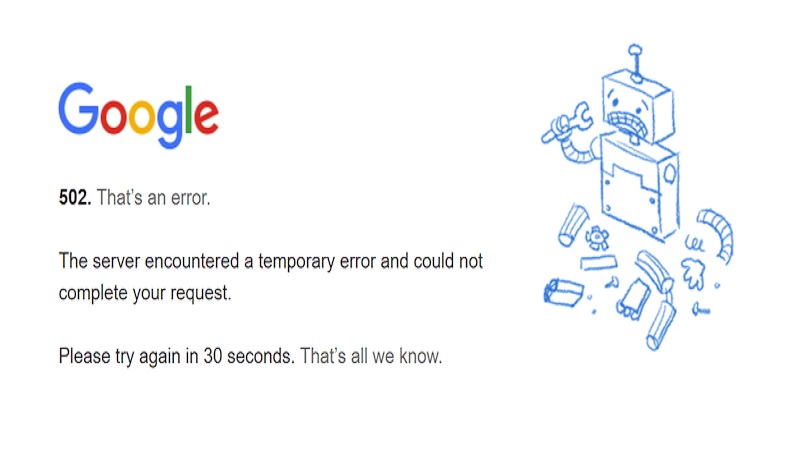
Task: Click the "complete your request." line
Action: (x=145, y=293)
